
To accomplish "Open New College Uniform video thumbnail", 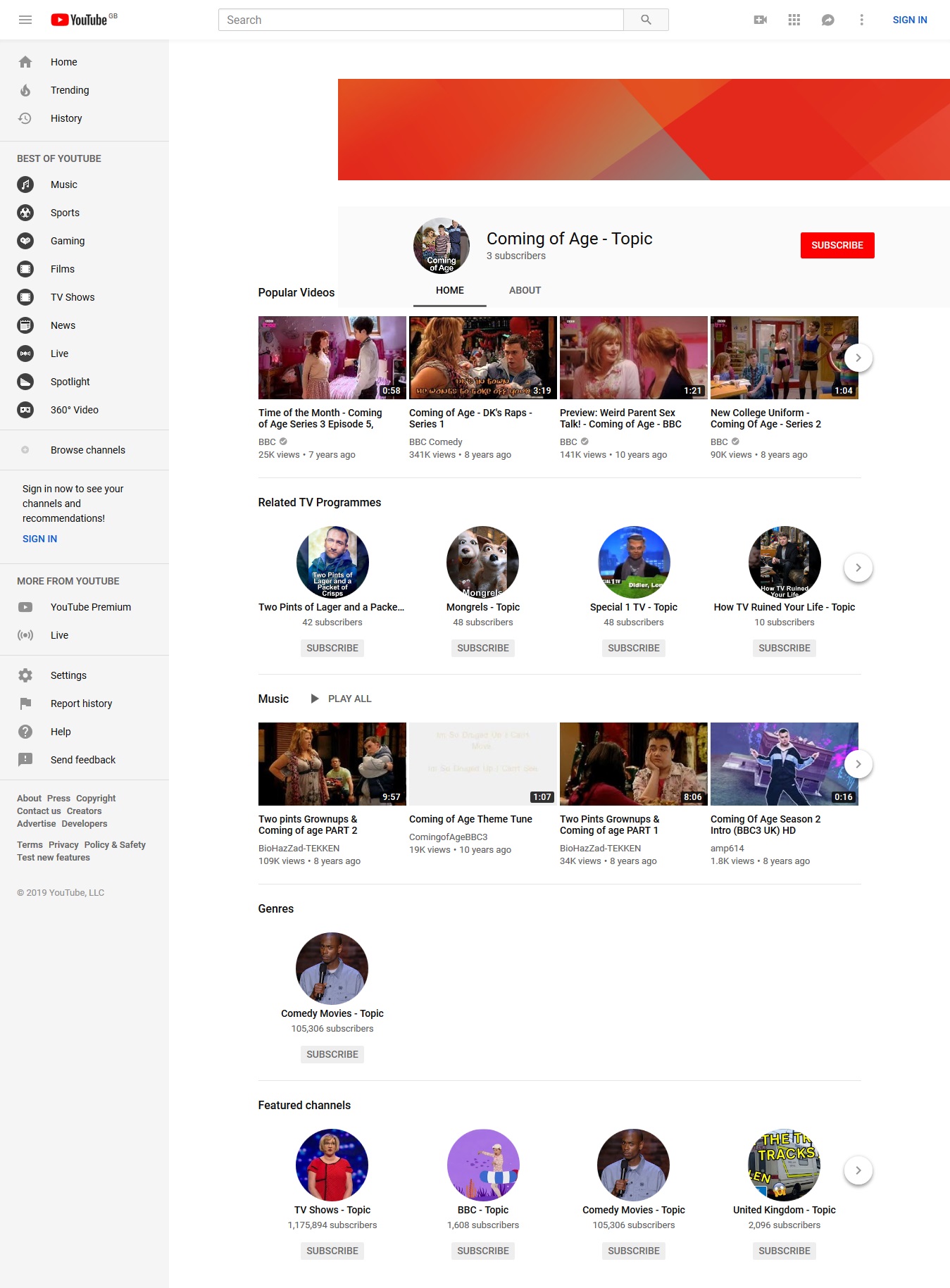I will point(785,358).
